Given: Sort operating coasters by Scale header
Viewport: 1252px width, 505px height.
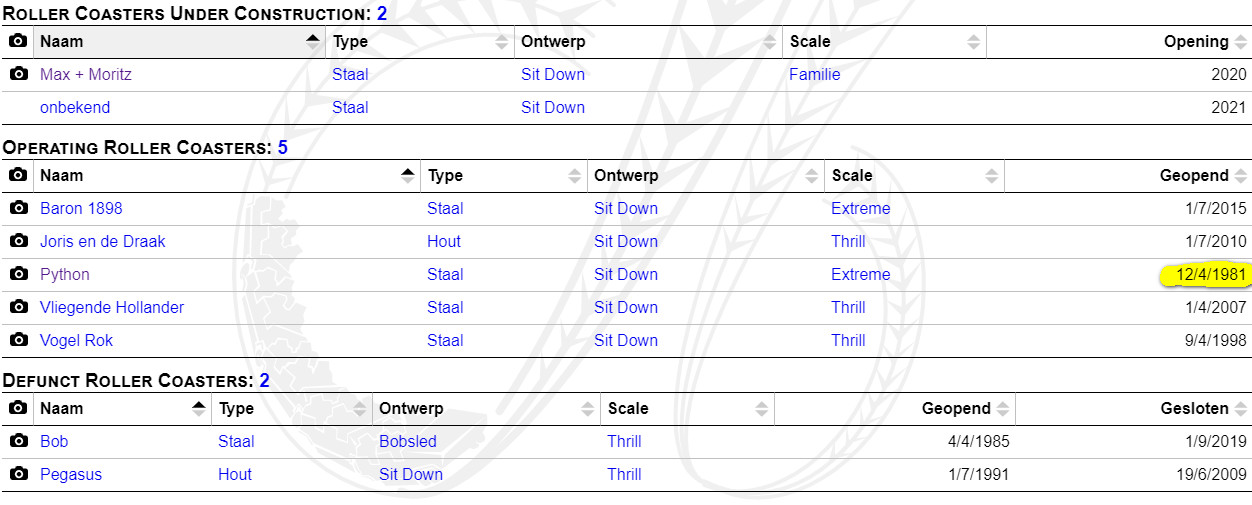Looking at the screenshot, I should coord(852,176).
